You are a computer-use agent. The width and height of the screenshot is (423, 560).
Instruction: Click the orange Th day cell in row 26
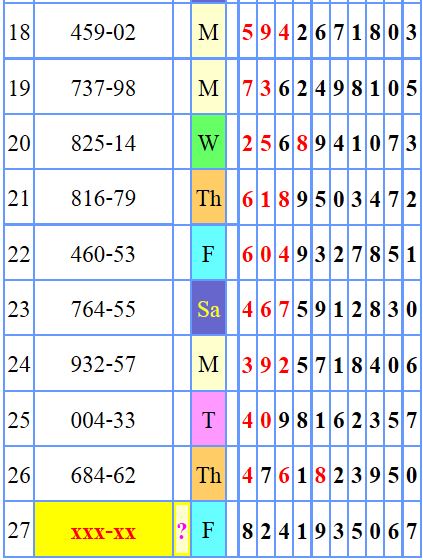208,474
